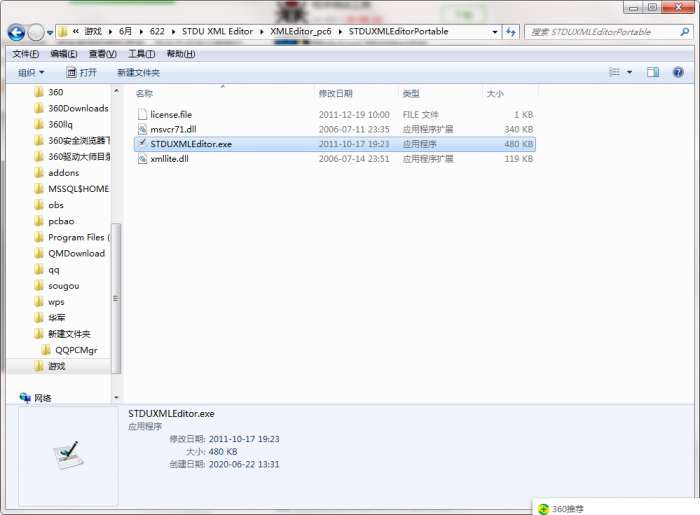Open address bar history dropdown
This screenshot has width=700, height=515.
point(495,32)
